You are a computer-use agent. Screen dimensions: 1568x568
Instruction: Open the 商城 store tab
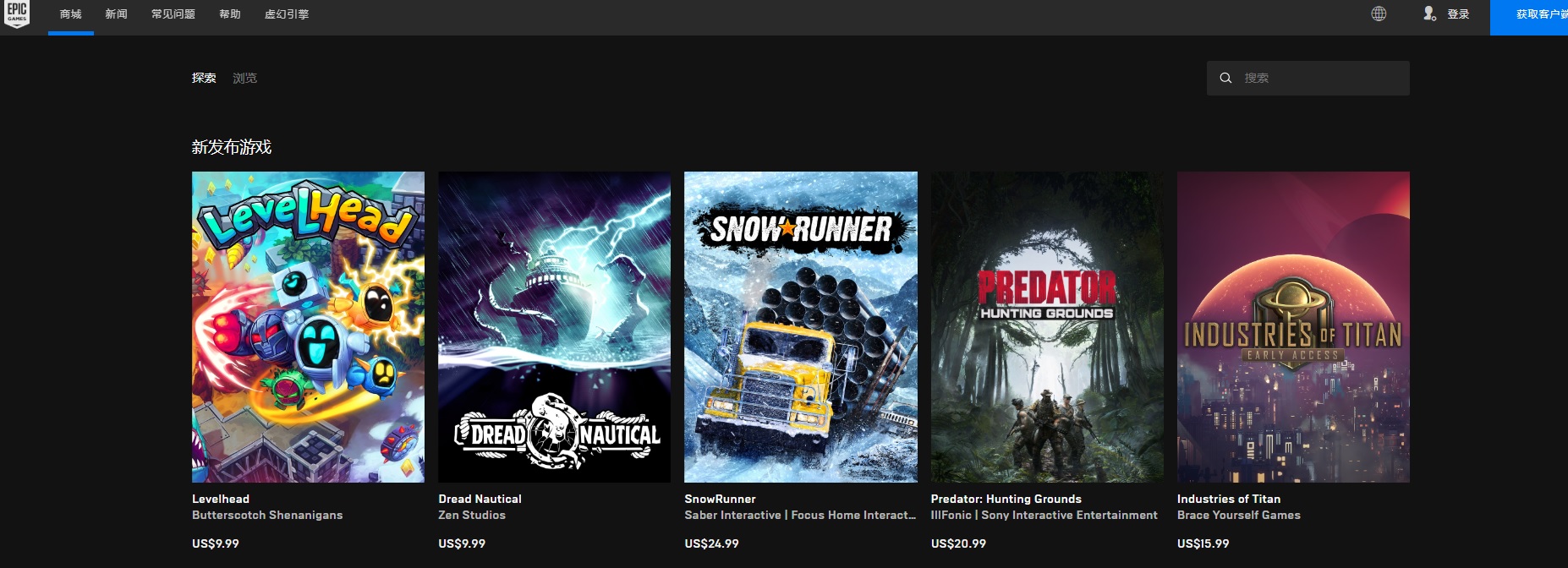coord(71,14)
